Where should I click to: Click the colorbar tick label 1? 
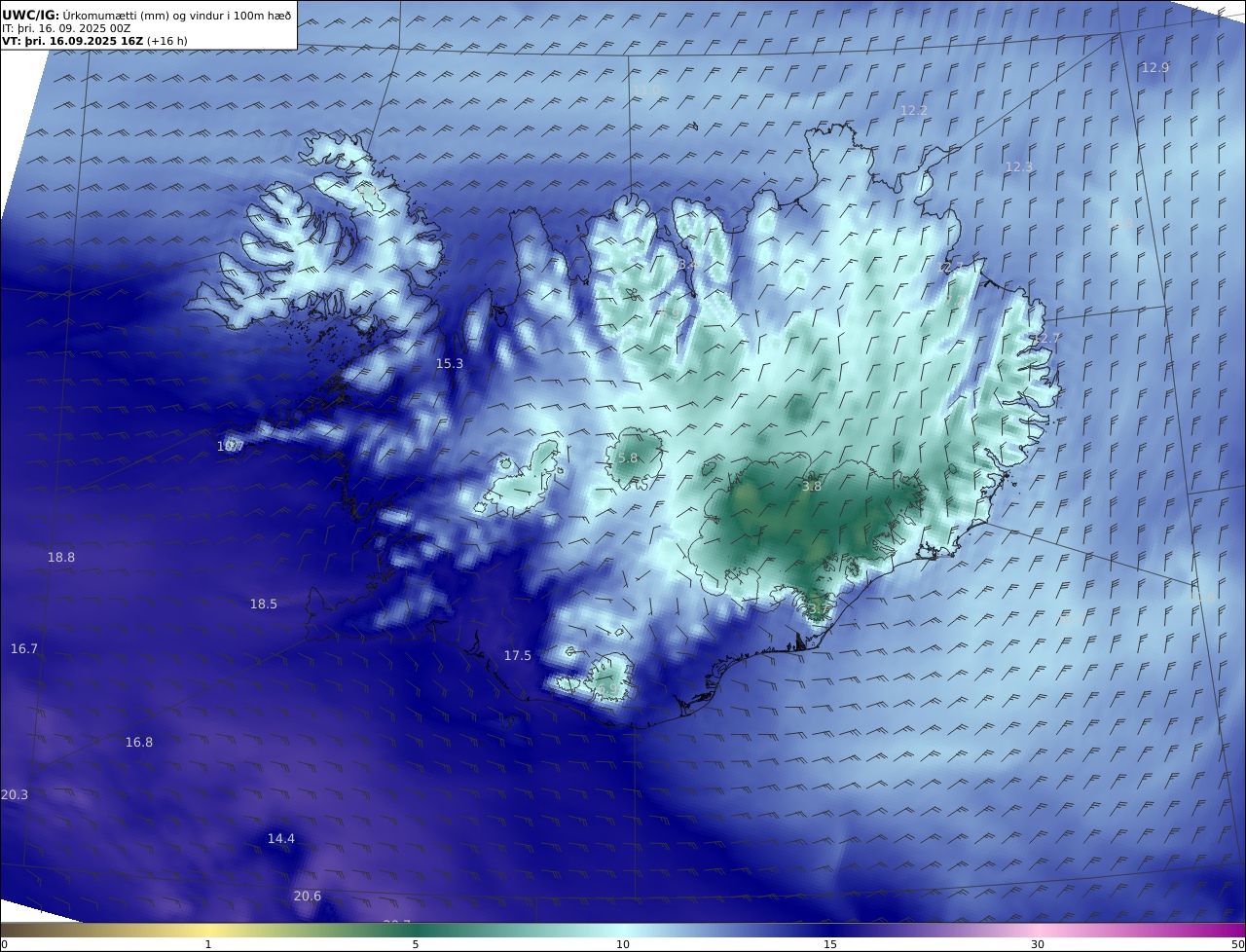click(x=208, y=944)
